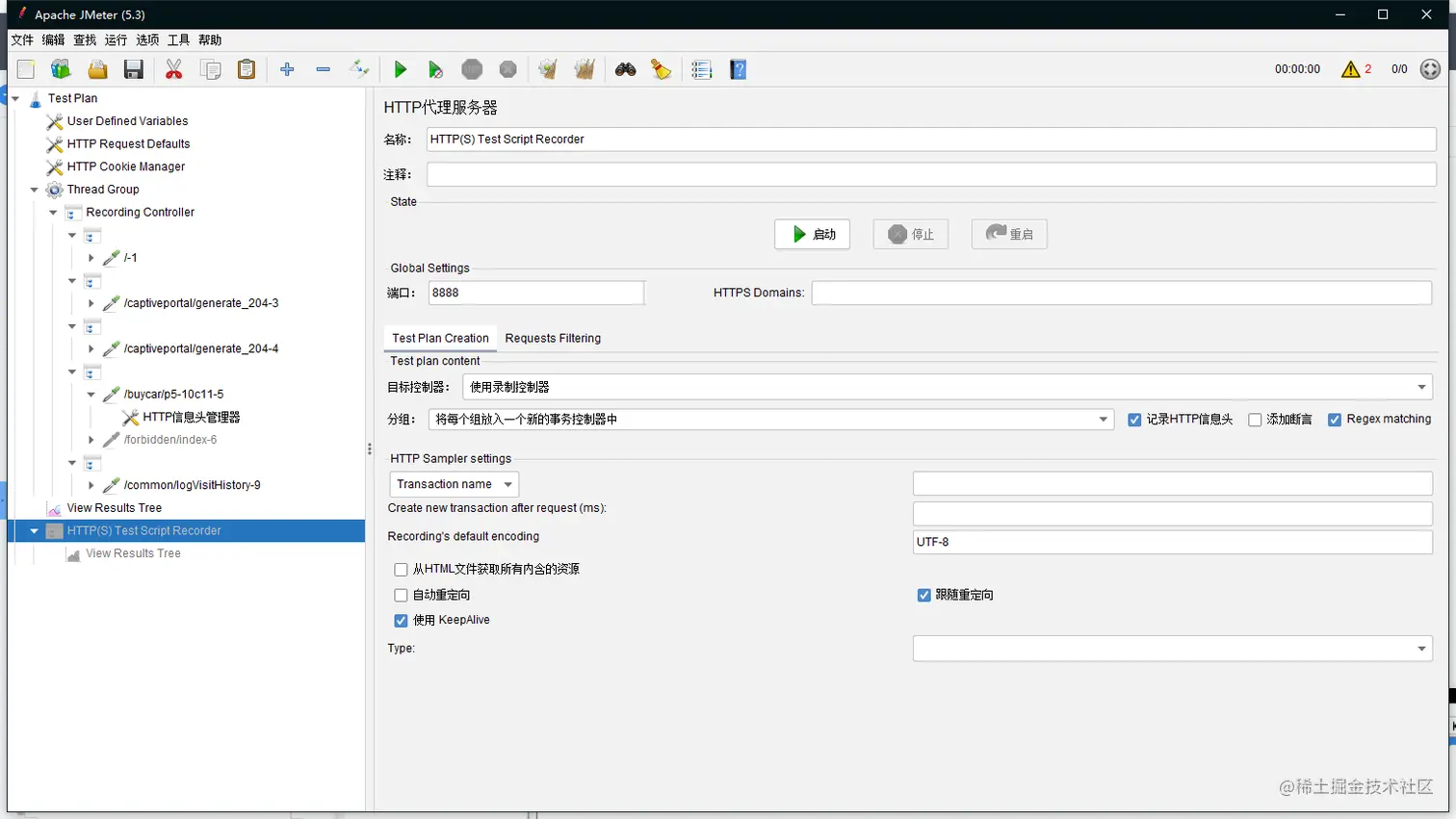Click the minus Collapse All icon
Viewport: 1456px width, 819px height.
click(324, 69)
